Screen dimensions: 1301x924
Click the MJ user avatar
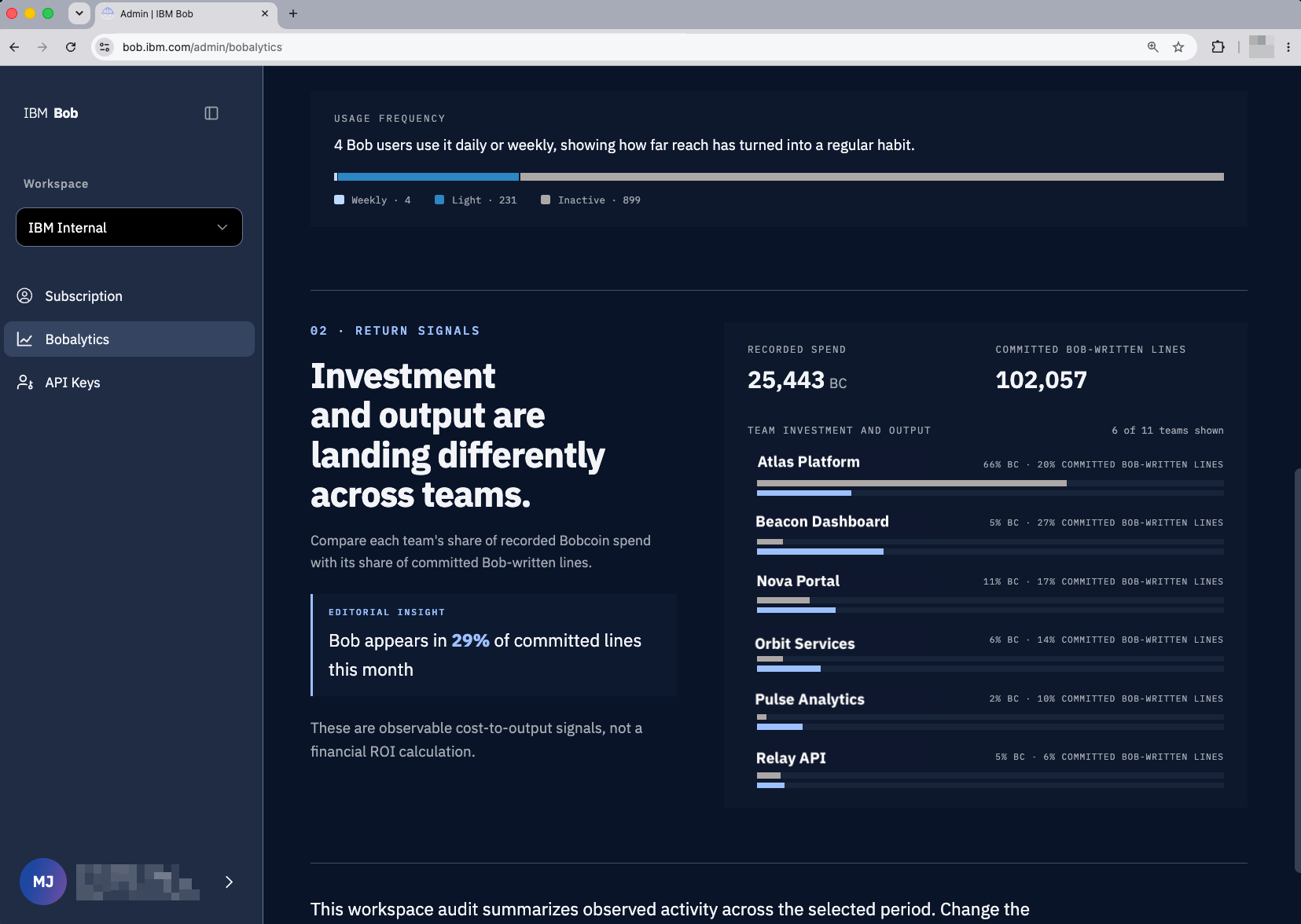coord(43,882)
